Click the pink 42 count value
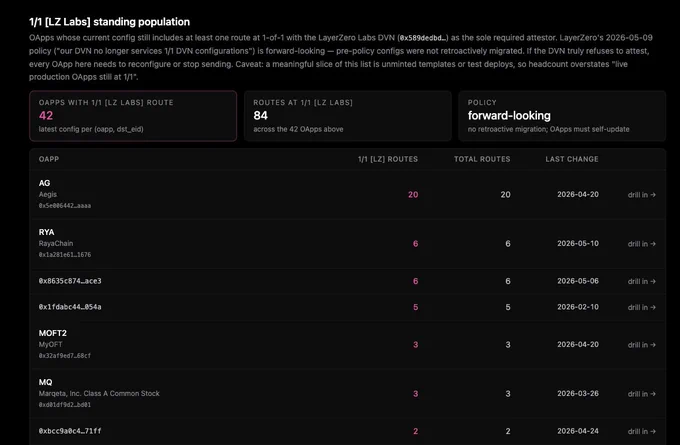 tap(46, 115)
